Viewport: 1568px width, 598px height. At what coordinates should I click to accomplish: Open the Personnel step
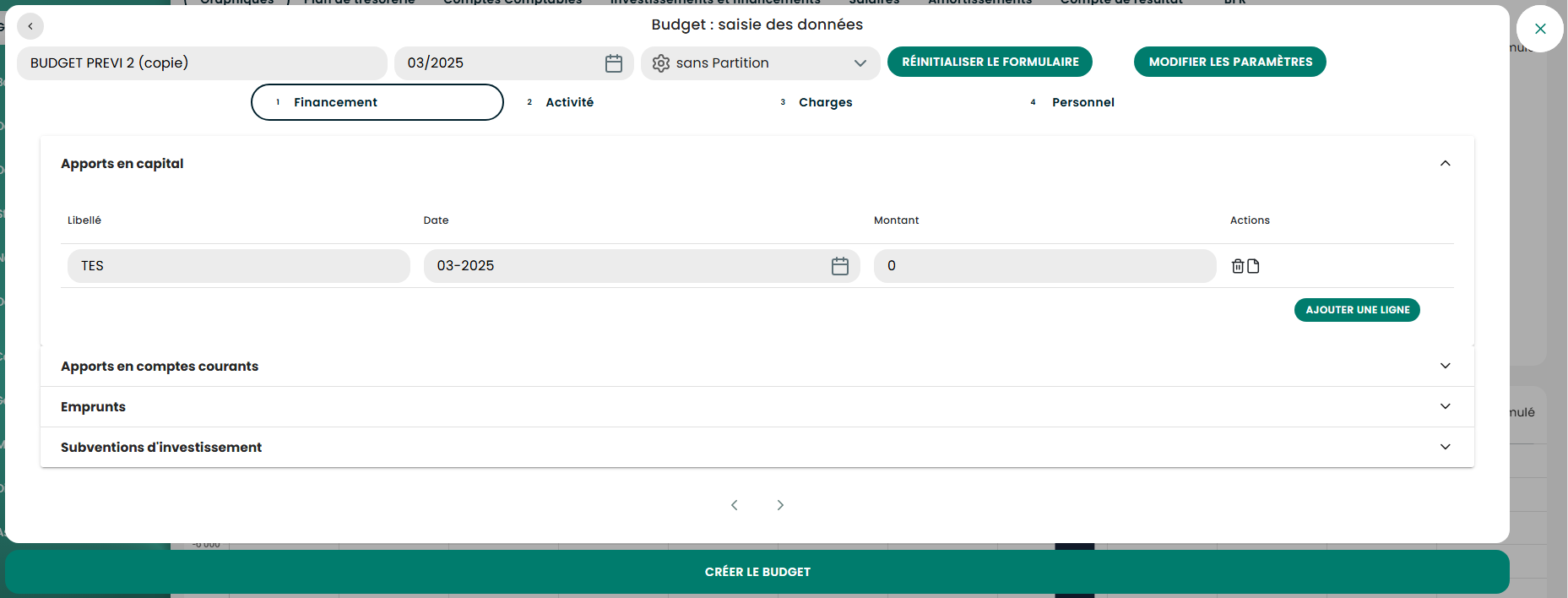coord(1082,102)
